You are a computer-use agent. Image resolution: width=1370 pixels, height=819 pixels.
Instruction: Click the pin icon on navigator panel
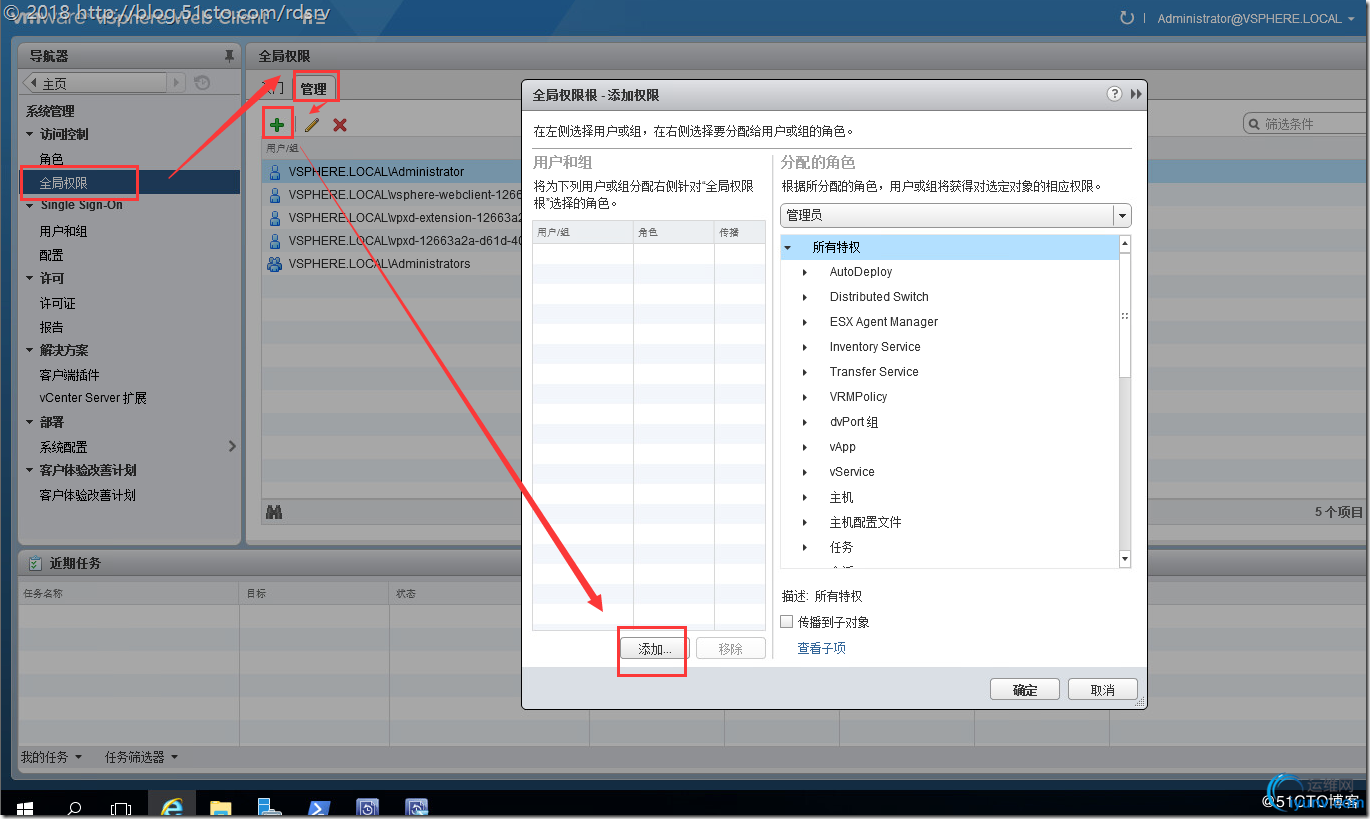[229, 56]
